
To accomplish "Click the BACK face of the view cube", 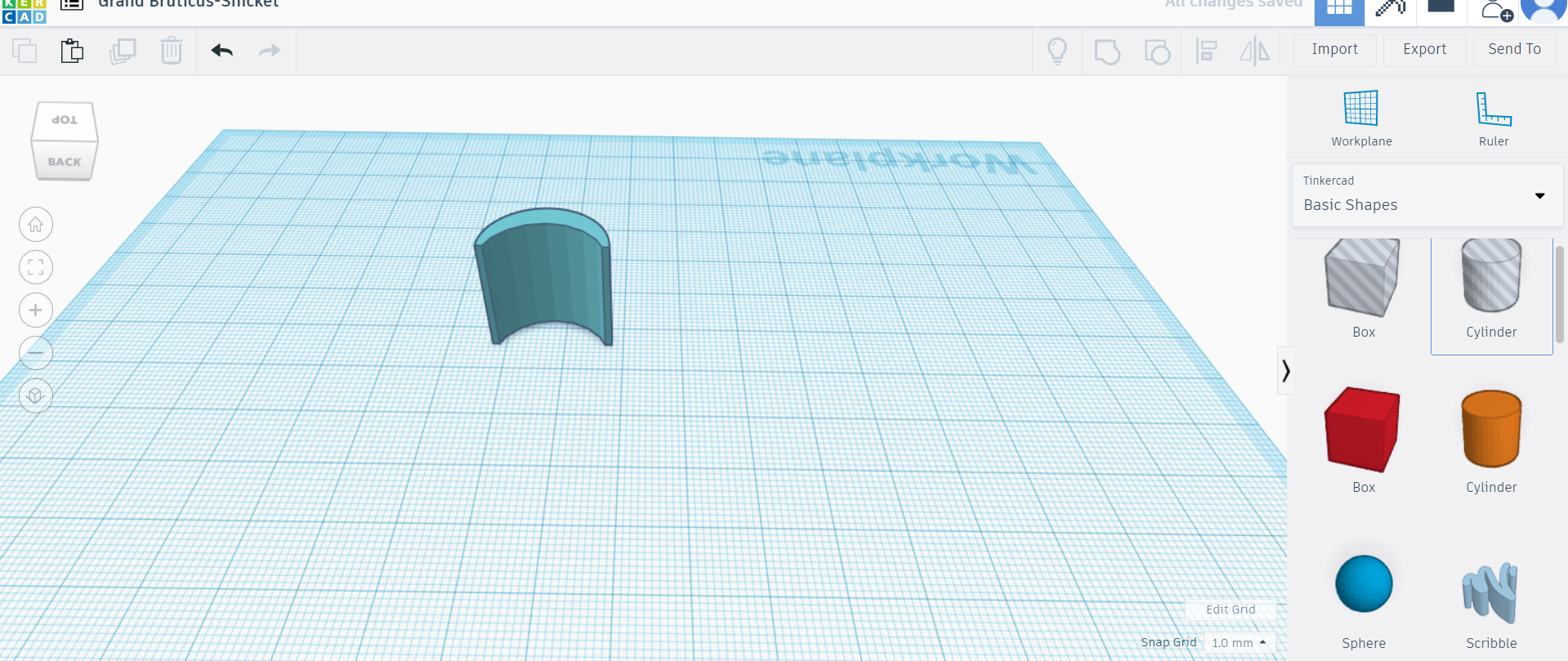I will tap(65, 161).
